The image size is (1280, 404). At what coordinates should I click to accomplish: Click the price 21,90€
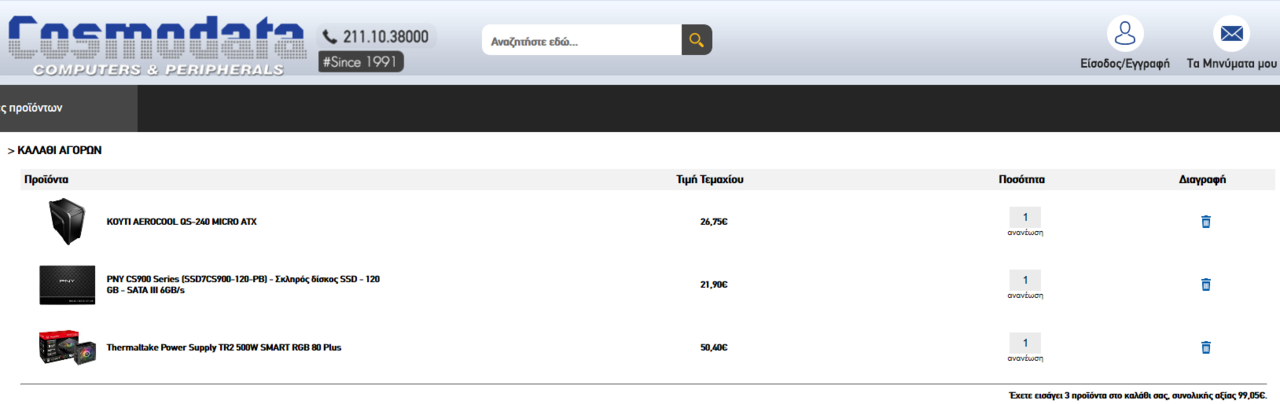tap(714, 285)
